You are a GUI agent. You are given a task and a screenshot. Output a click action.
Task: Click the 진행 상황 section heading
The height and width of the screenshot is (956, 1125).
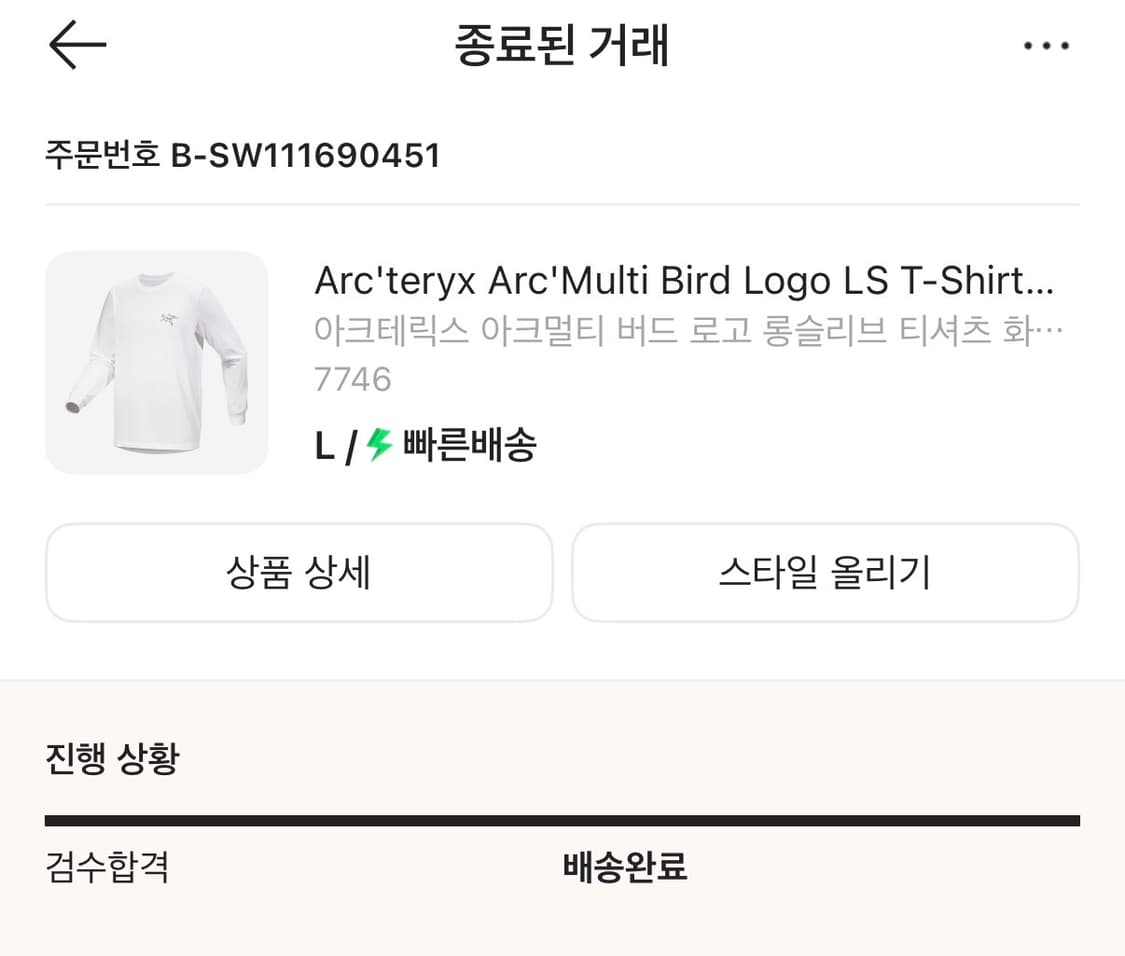pos(112,759)
